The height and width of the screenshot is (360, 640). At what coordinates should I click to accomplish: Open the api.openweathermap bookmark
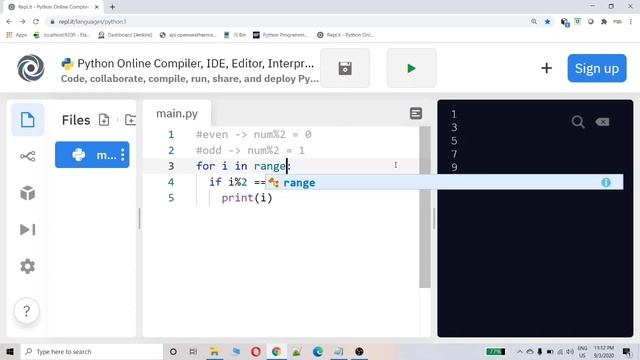[x=188, y=35]
